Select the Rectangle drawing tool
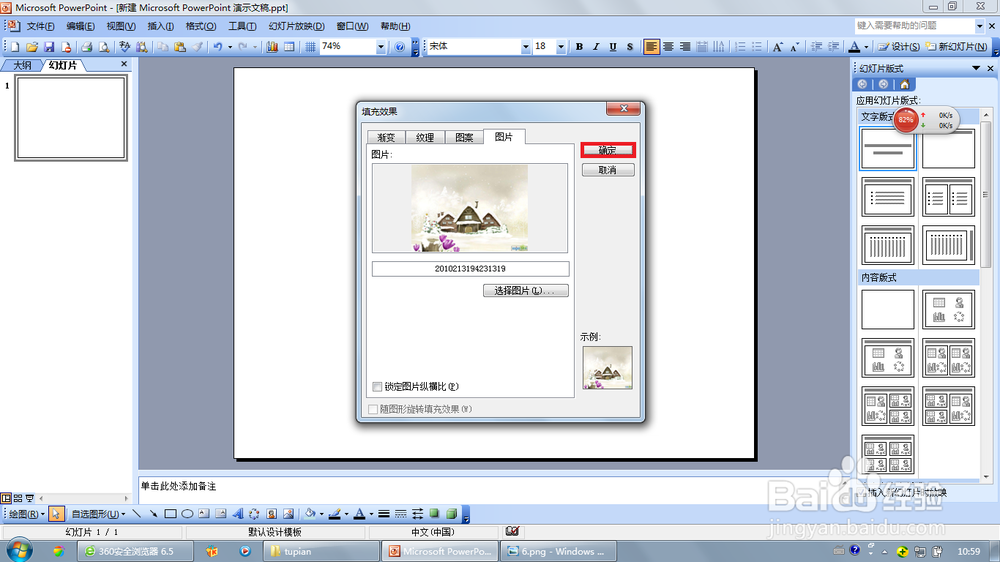1000x562 pixels. [x=170, y=514]
